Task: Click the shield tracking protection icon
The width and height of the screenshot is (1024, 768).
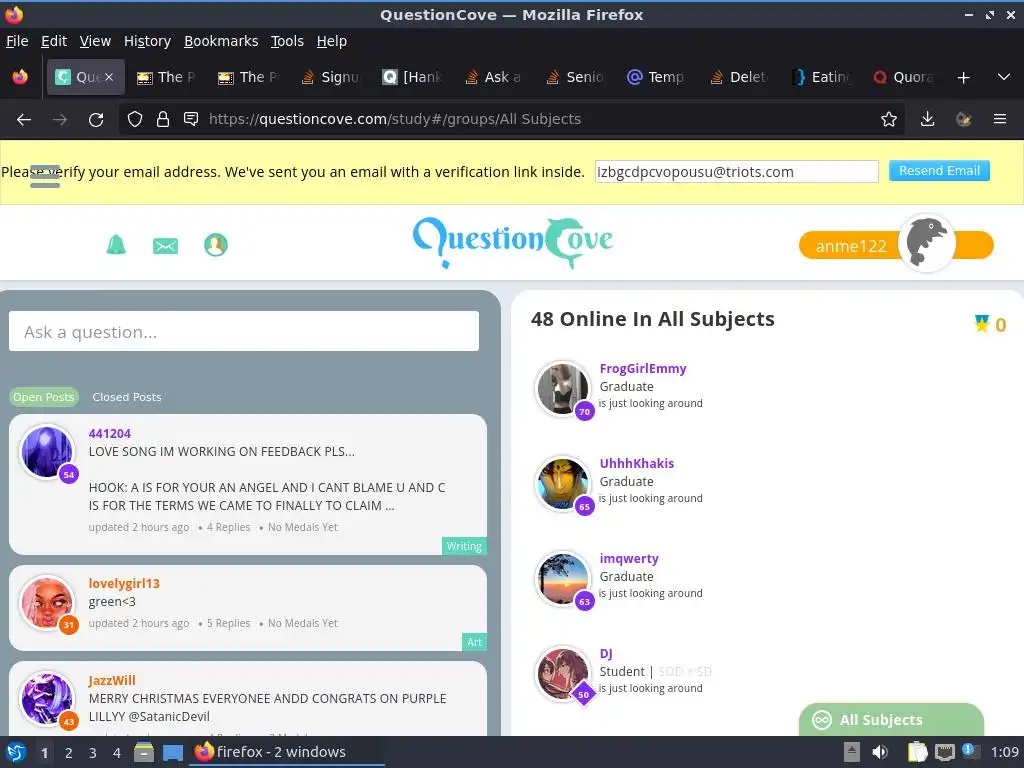Action: 135,119
